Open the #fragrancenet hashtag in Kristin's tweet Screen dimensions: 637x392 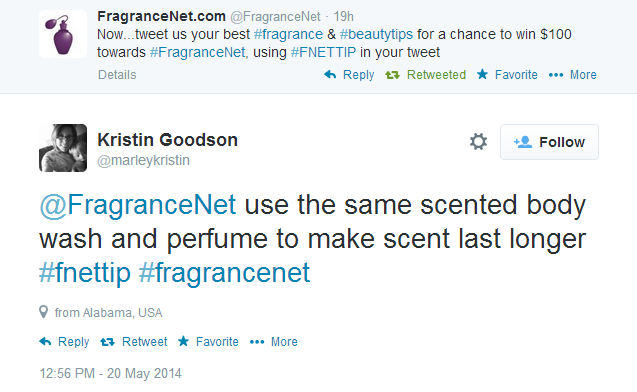(x=224, y=273)
